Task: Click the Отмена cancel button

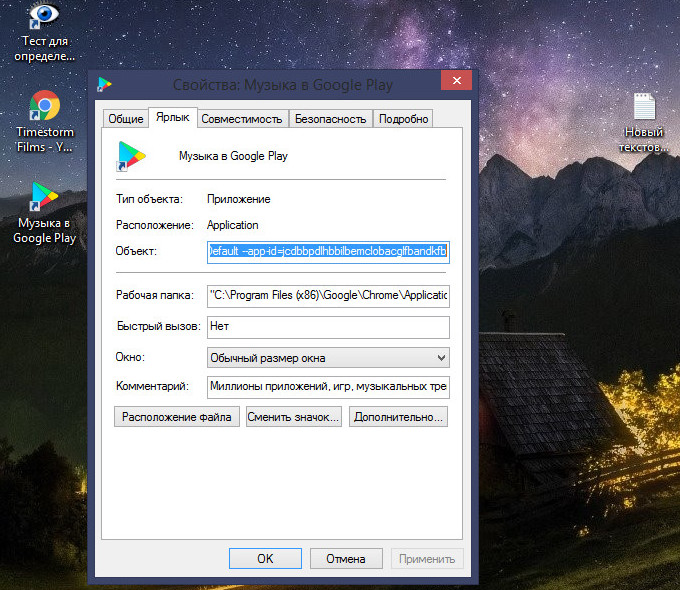Action: 346,558
